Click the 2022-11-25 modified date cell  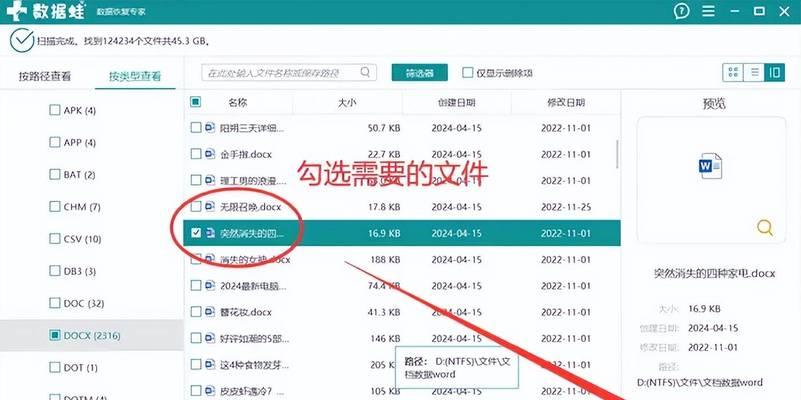pos(566,207)
